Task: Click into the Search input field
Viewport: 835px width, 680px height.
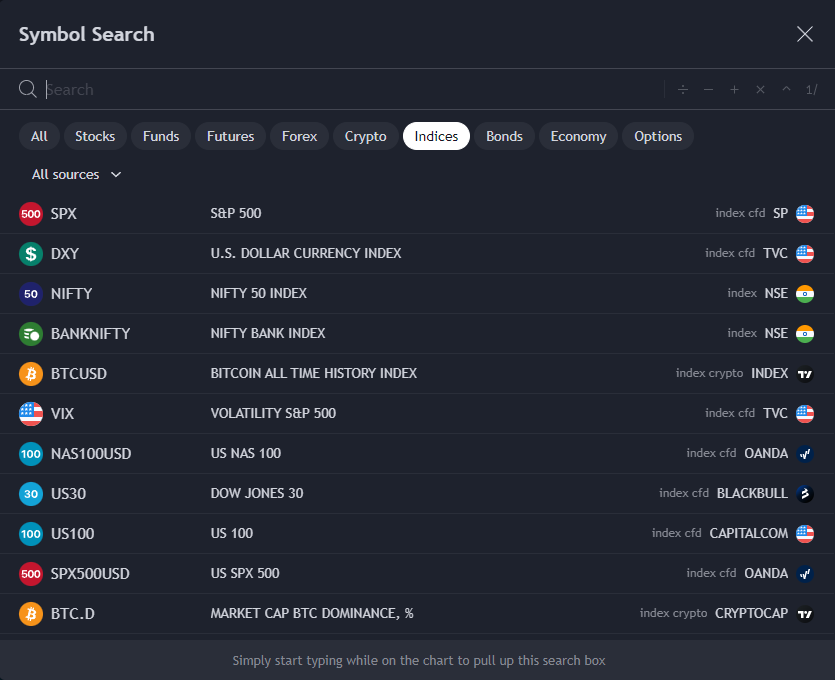Action: click(350, 90)
